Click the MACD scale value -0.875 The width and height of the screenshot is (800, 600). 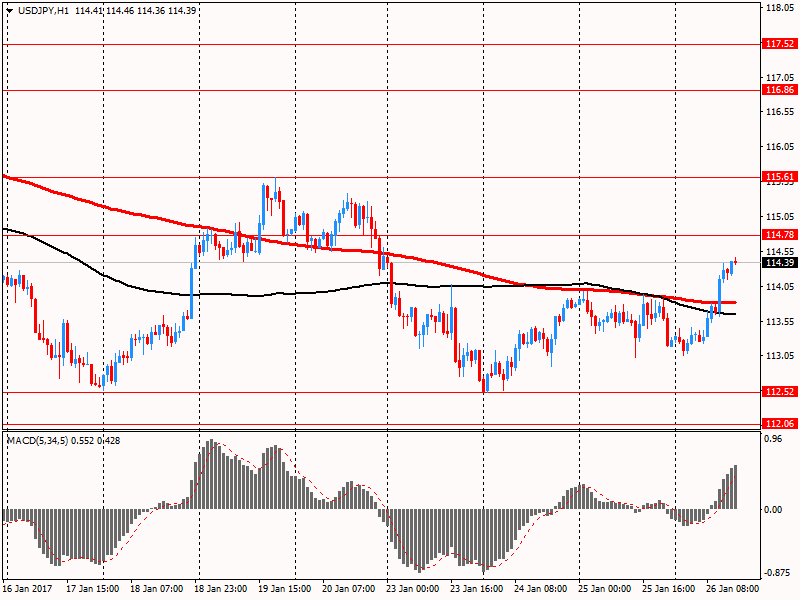coord(778,573)
